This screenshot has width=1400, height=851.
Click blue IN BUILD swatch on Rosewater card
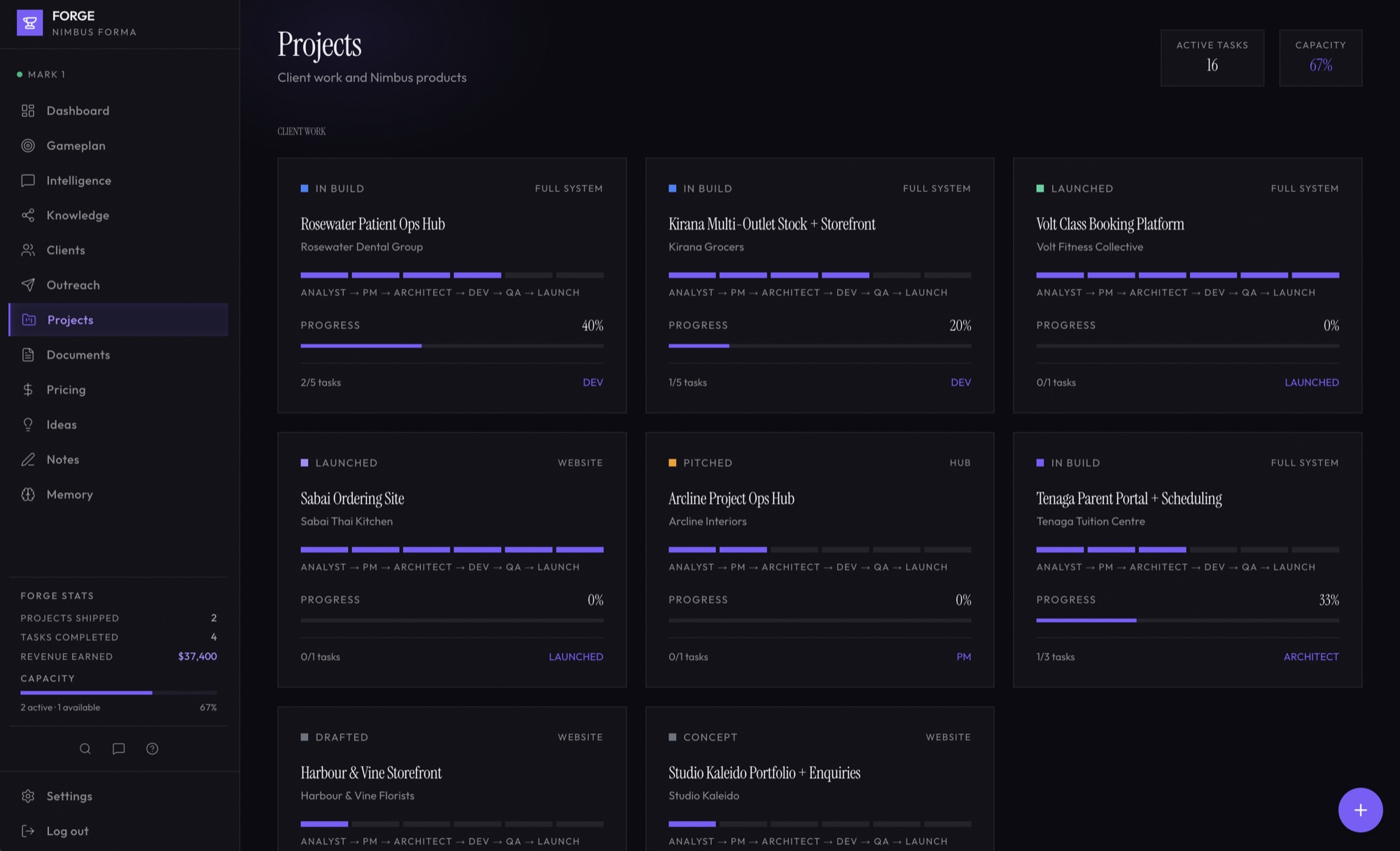[304, 188]
